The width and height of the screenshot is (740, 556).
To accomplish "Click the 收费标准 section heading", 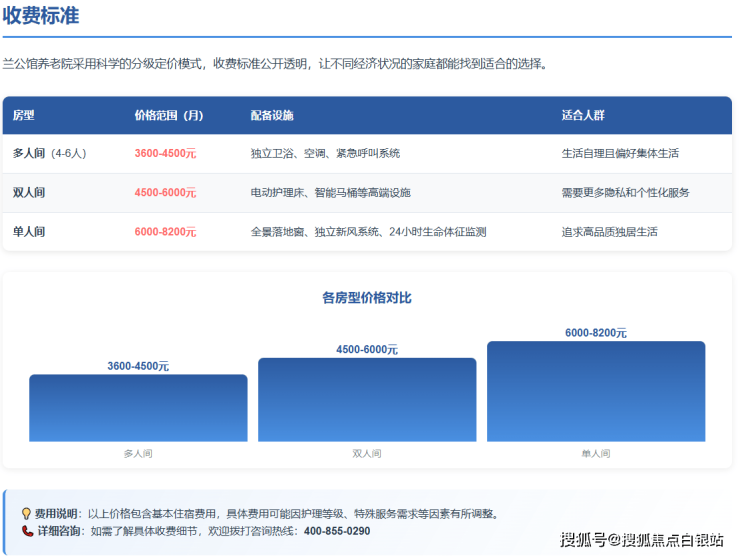I will tap(41, 16).
